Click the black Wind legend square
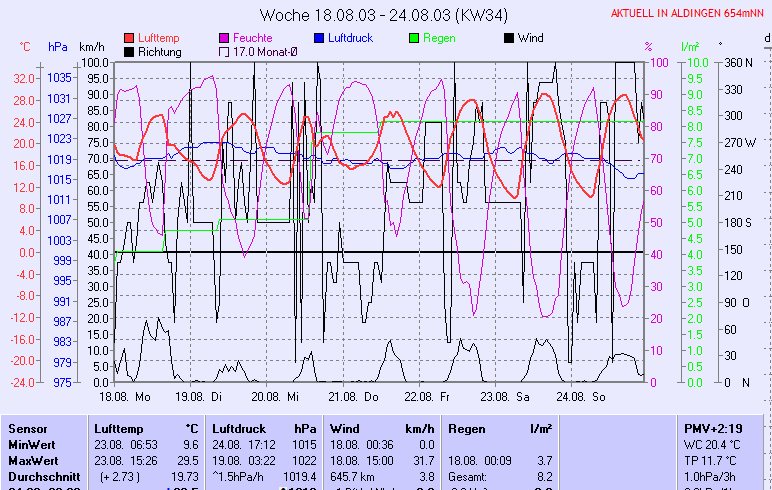This screenshot has height=490, width=772. tap(509, 38)
